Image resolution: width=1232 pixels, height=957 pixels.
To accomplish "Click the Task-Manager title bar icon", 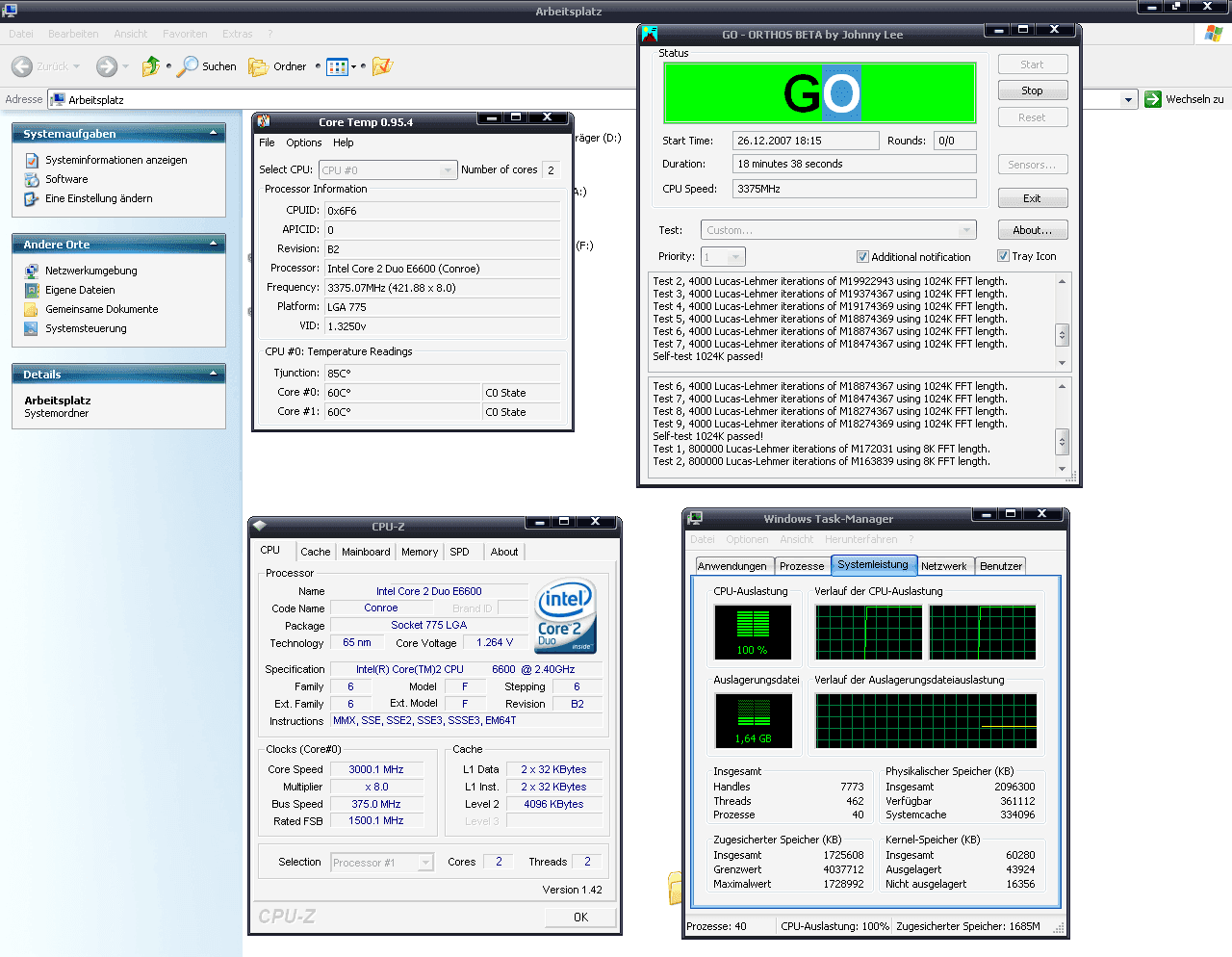I will (x=695, y=518).
